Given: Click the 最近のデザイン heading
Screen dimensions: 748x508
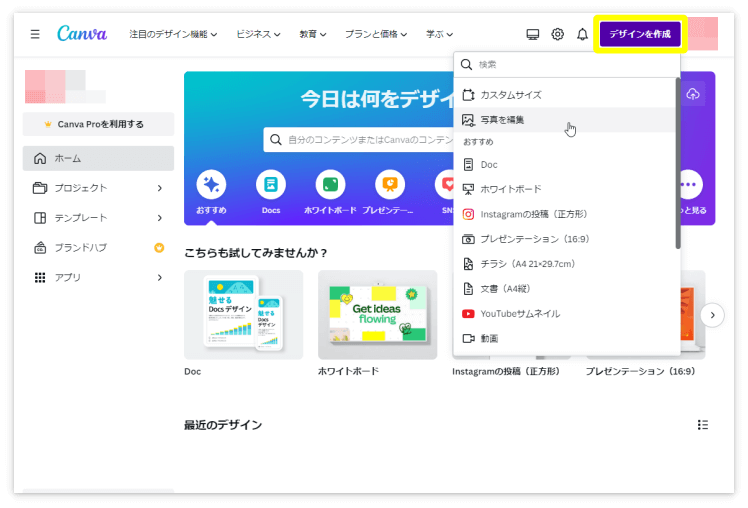Looking at the screenshot, I should pos(223,425).
